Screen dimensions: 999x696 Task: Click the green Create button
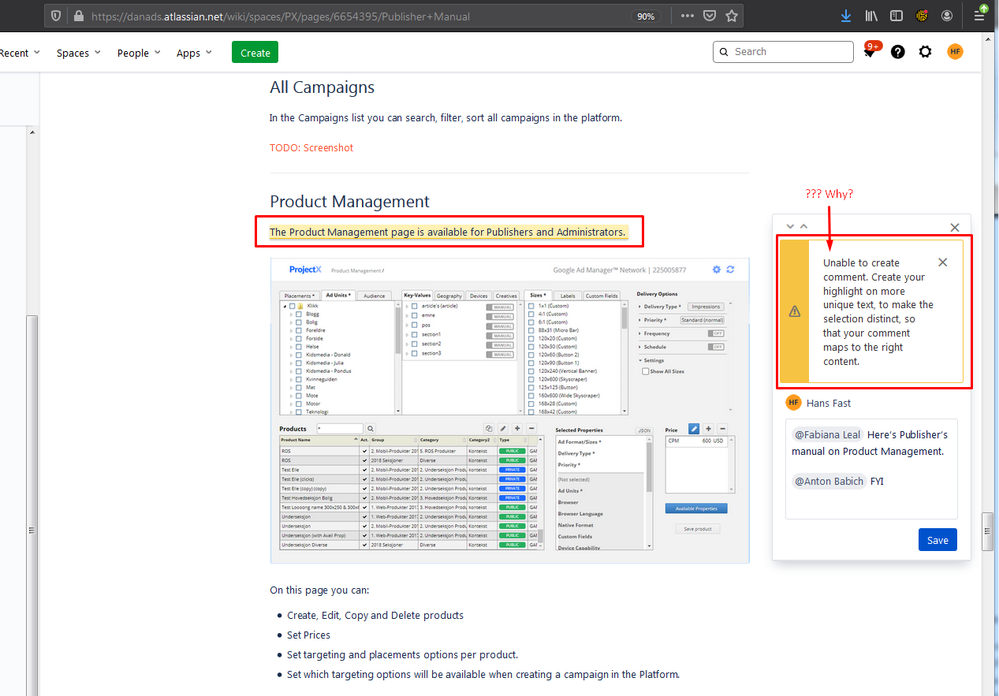(255, 53)
